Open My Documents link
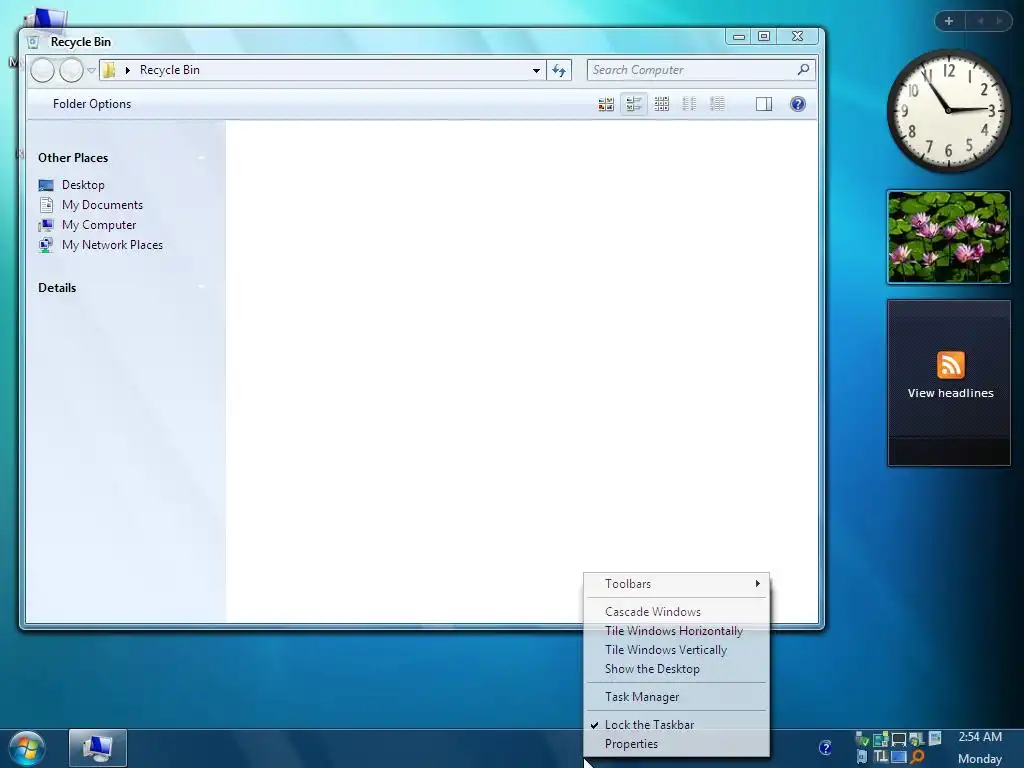This screenshot has width=1024, height=768. [102, 205]
